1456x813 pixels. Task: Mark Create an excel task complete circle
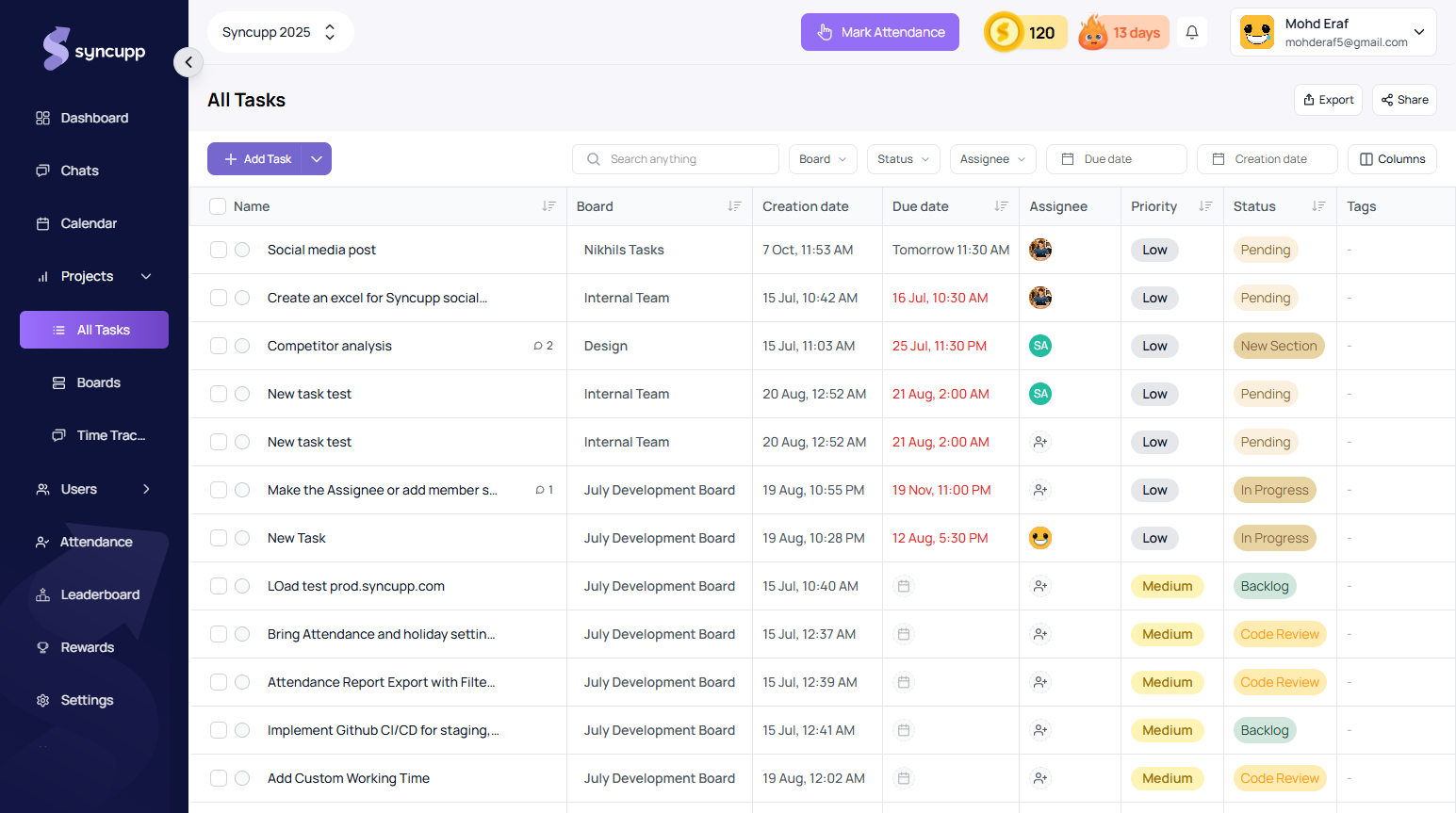click(242, 298)
